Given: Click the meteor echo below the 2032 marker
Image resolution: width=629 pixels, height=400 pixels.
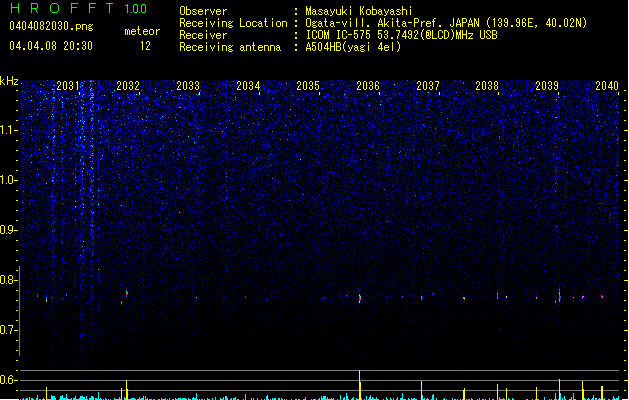Looking at the screenshot, I should coord(127,293).
